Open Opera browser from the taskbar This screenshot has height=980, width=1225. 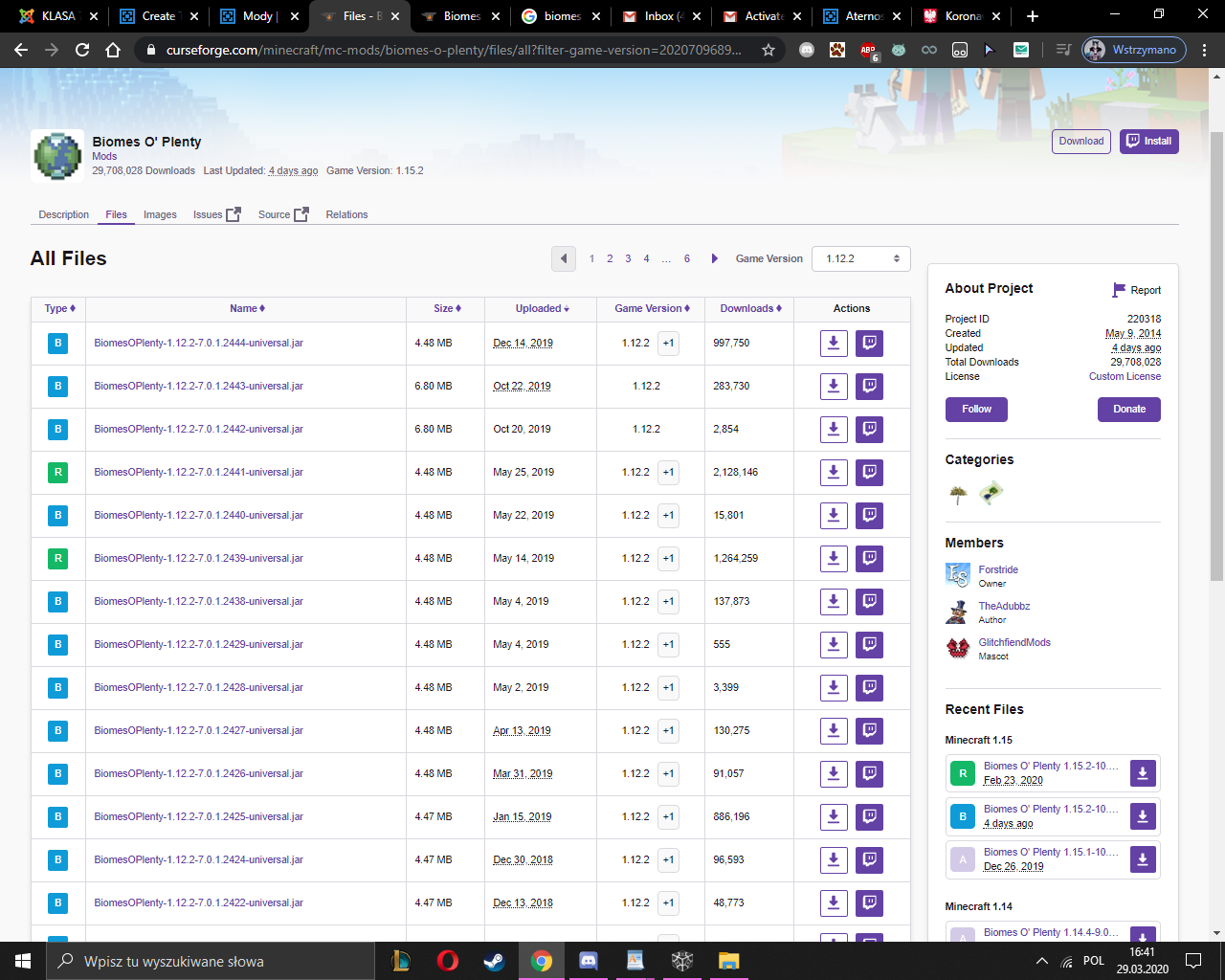(447, 961)
